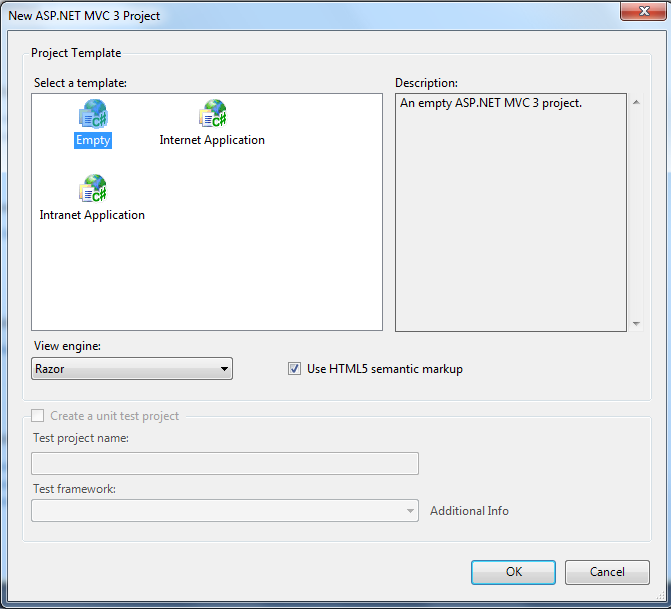Toggle Use HTML5 semantic markup checkbox
The height and width of the screenshot is (609, 671).
pyautogui.click(x=294, y=368)
